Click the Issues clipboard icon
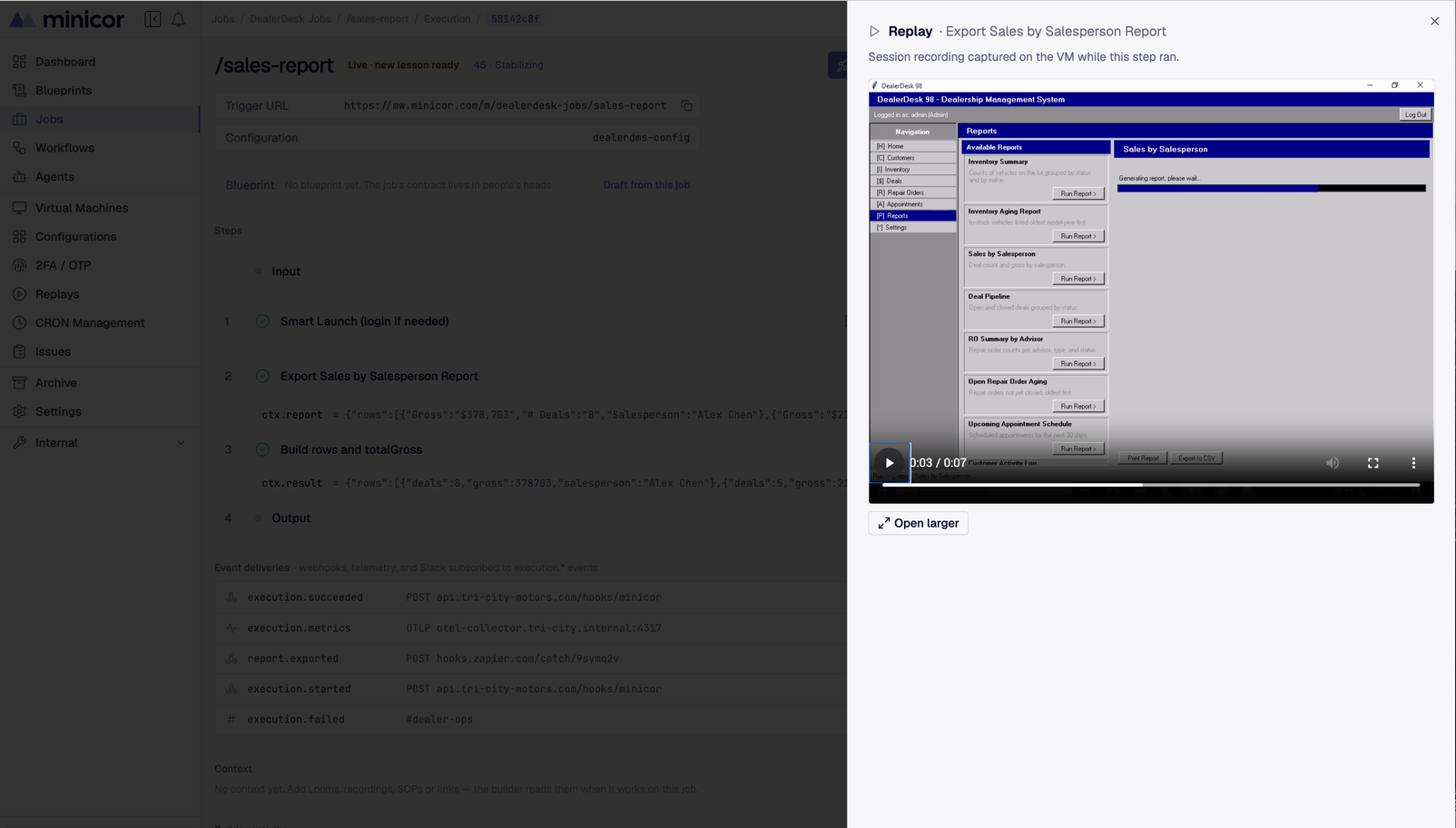Screen dimensions: 1456x828 pos(20,352)
